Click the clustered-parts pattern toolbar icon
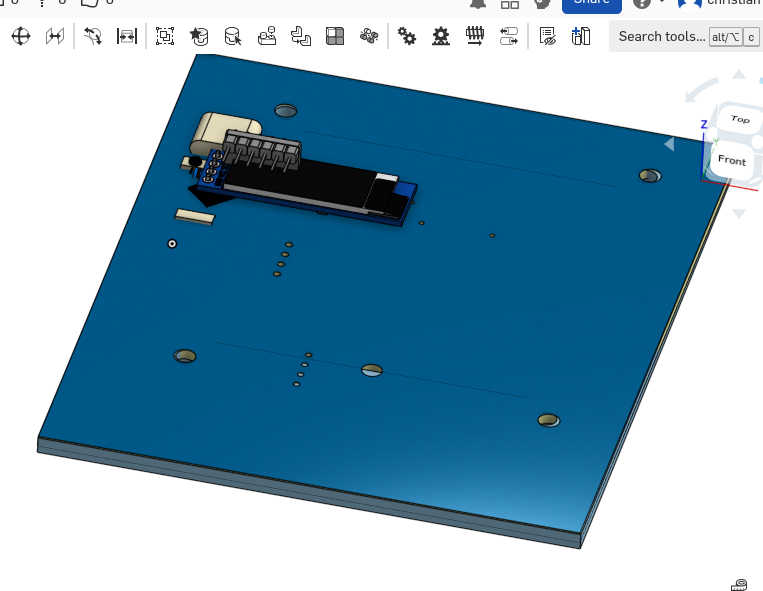This screenshot has height=591, width=763. click(369, 36)
